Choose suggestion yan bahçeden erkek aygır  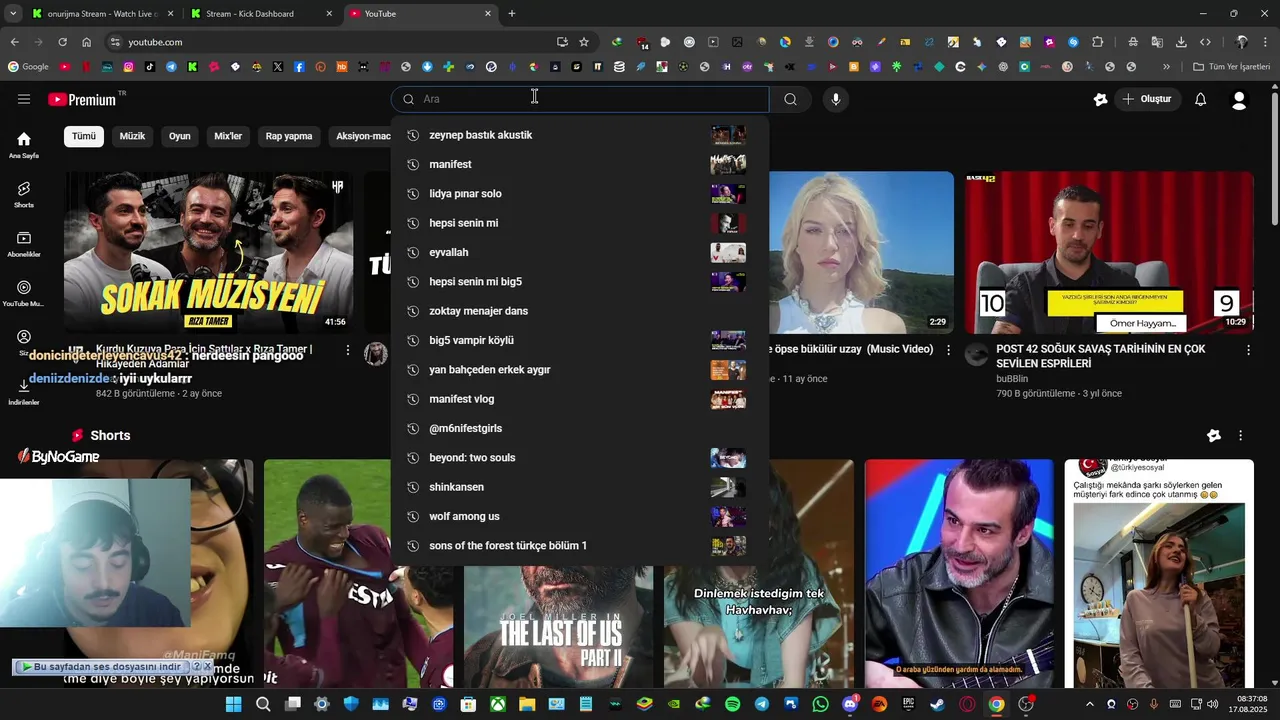(x=580, y=370)
